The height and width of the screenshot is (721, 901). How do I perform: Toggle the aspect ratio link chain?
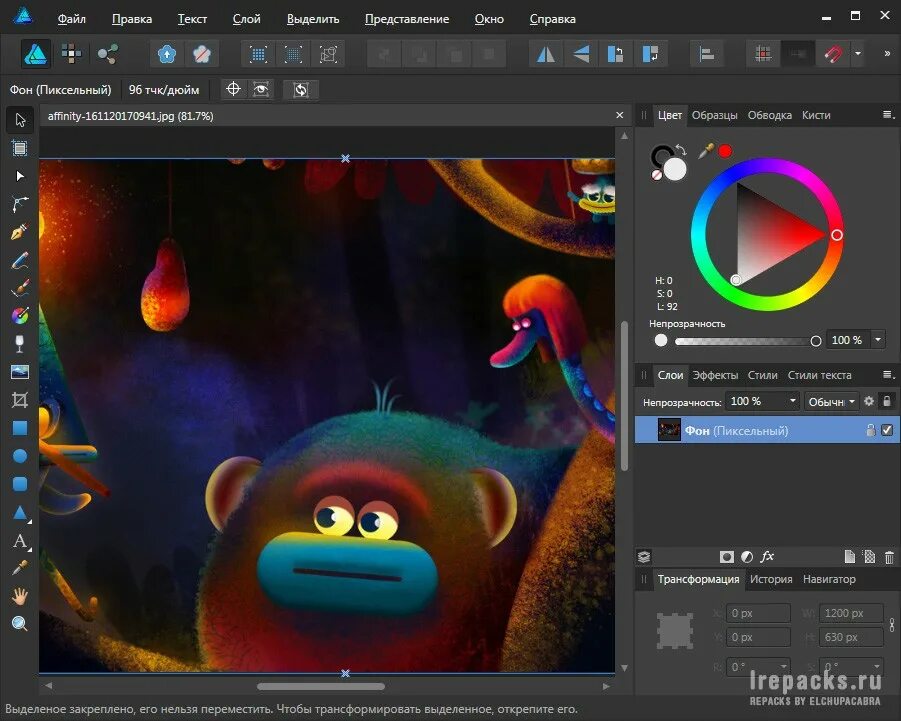(892, 624)
